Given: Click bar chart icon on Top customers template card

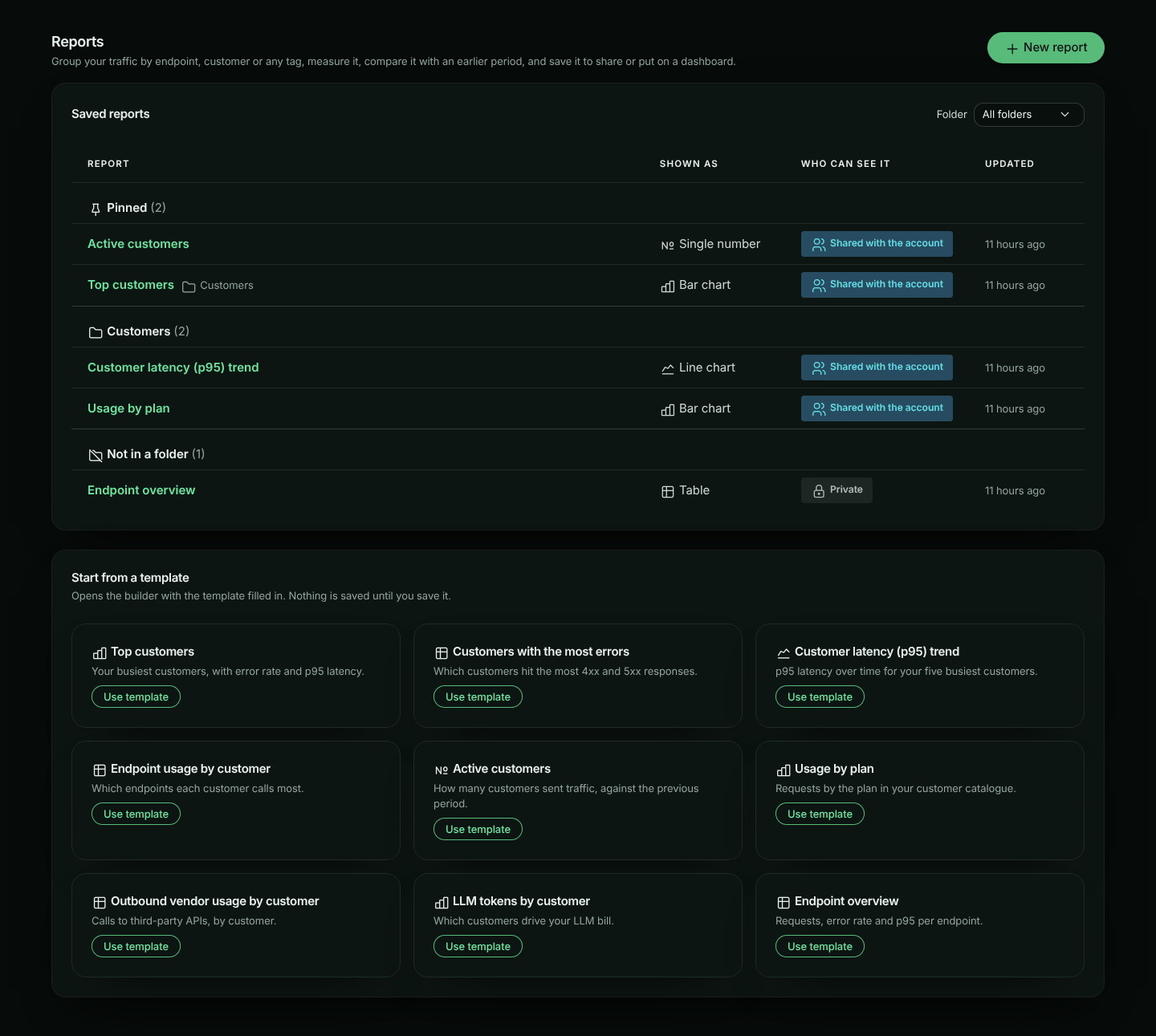Looking at the screenshot, I should pos(100,653).
